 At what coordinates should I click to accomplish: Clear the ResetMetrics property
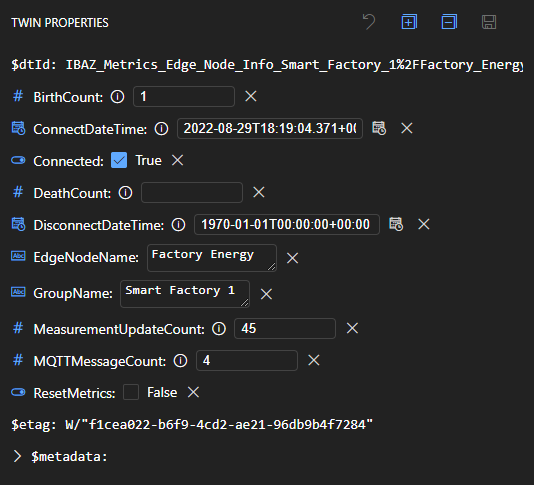(193, 392)
